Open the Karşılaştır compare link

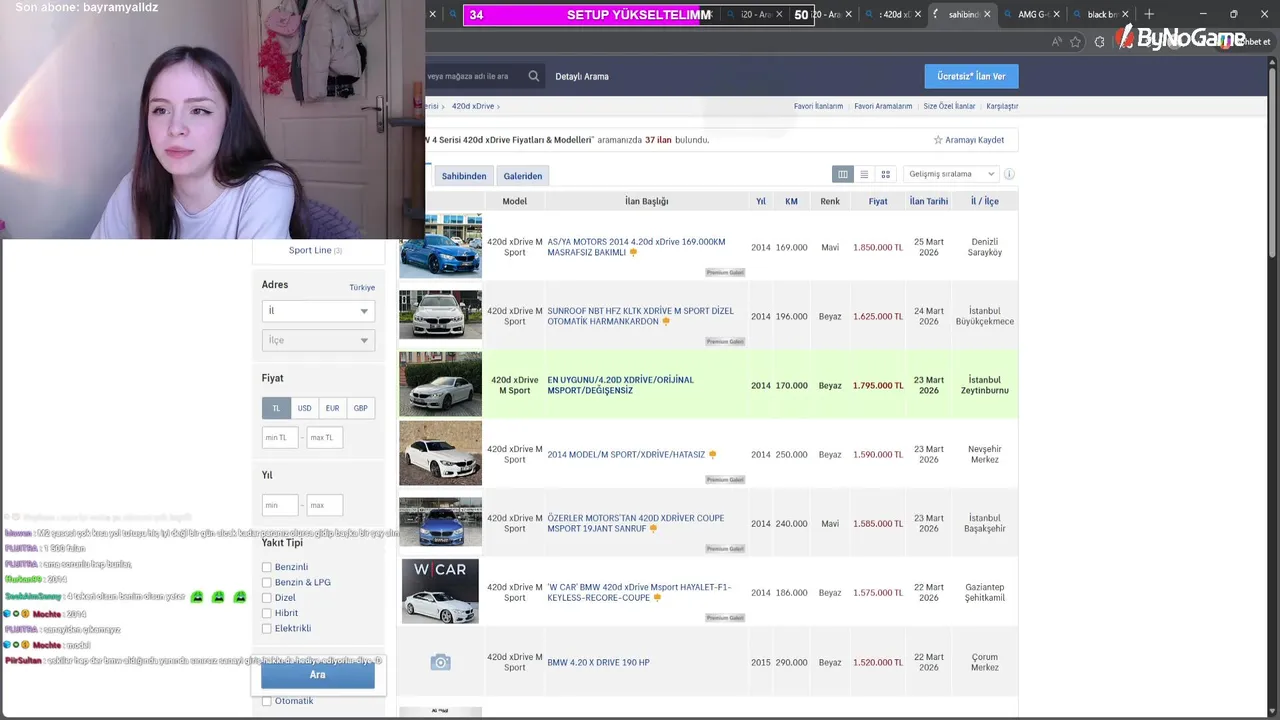coord(1002,106)
